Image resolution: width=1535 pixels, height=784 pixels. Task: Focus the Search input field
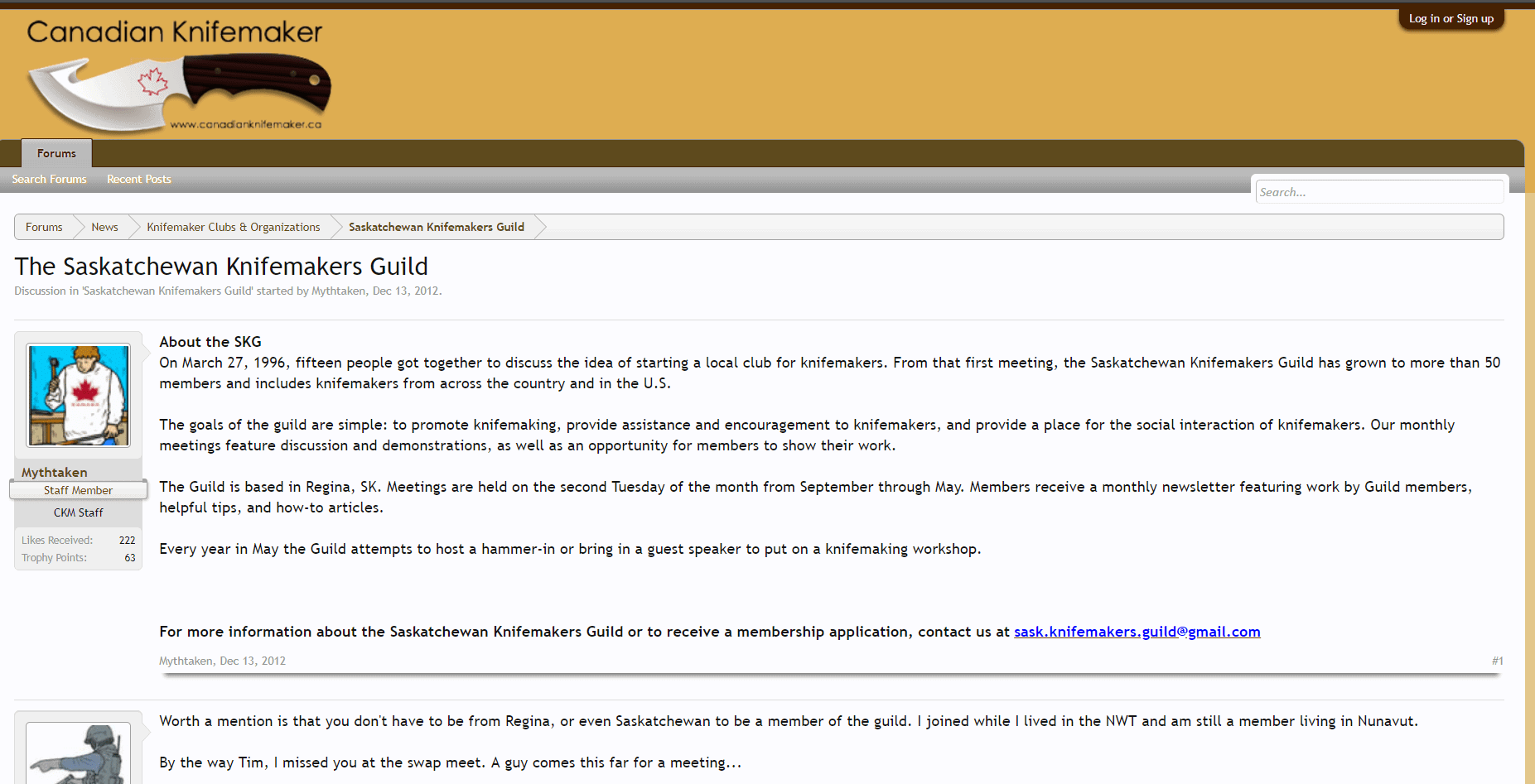[x=1379, y=192]
